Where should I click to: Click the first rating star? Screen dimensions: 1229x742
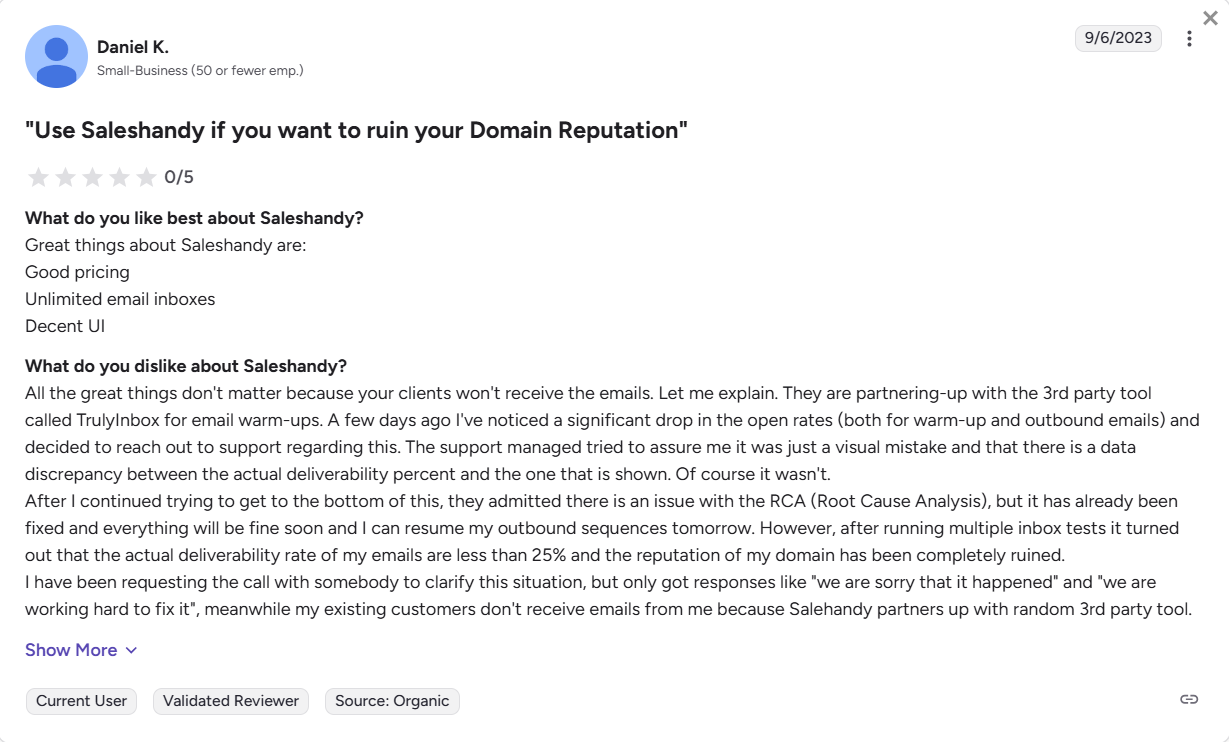(38, 178)
